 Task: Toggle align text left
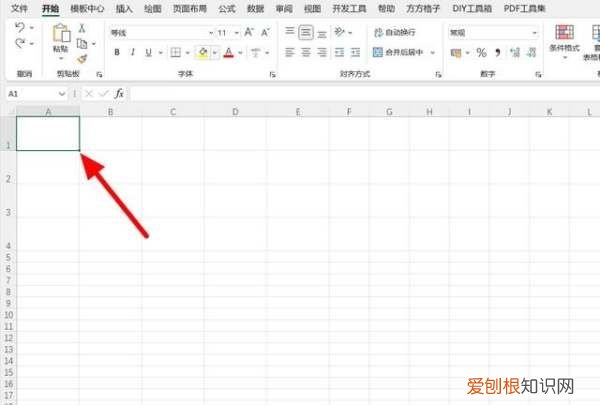(290, 52)
